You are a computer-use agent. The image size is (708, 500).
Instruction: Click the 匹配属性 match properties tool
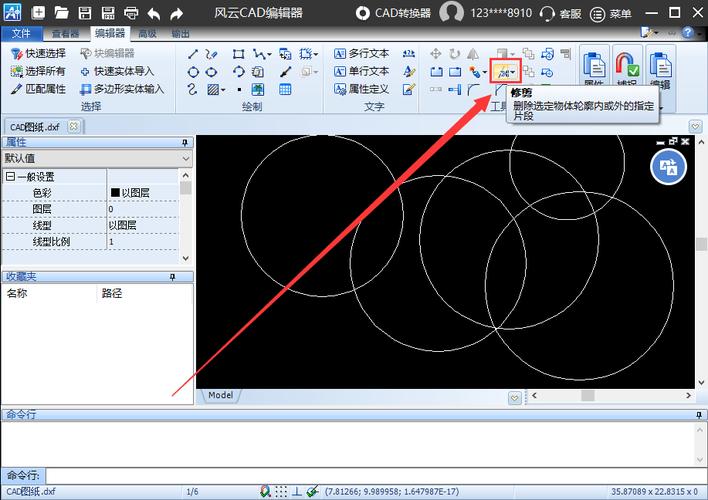click(38, 89)
